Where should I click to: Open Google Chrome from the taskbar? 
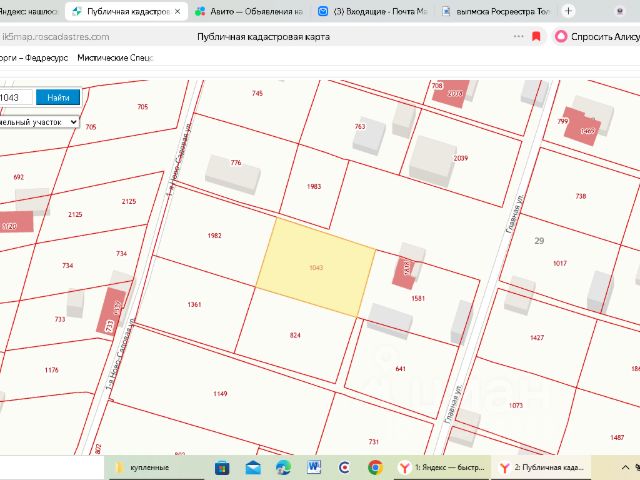[375, 467]
